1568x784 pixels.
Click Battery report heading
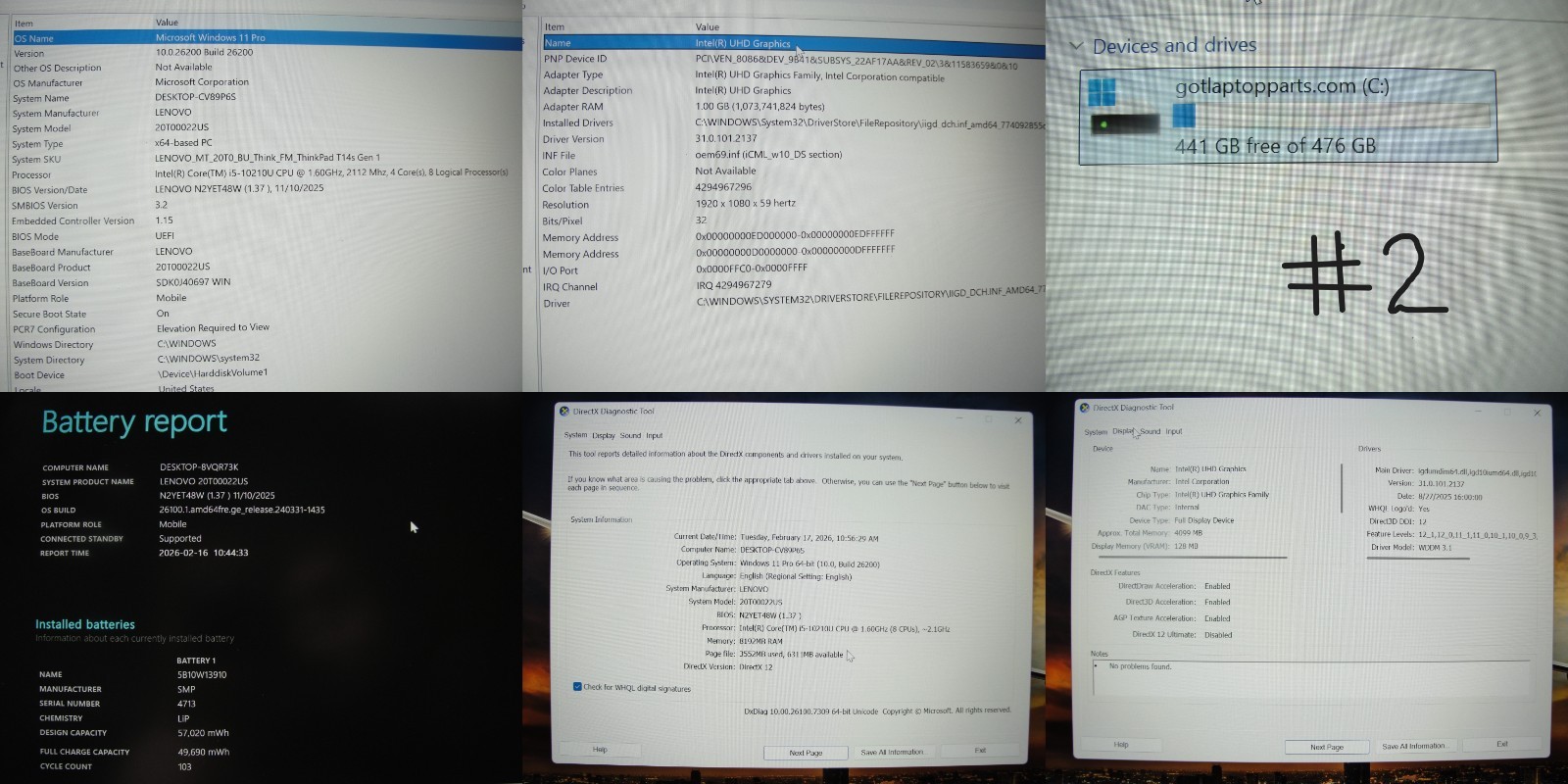pos(134,422)
